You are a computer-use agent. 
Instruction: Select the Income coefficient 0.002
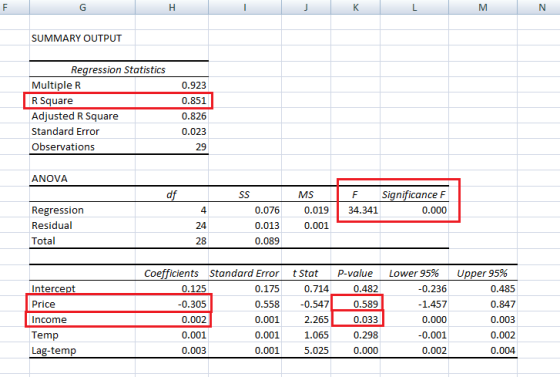point(194,320)
